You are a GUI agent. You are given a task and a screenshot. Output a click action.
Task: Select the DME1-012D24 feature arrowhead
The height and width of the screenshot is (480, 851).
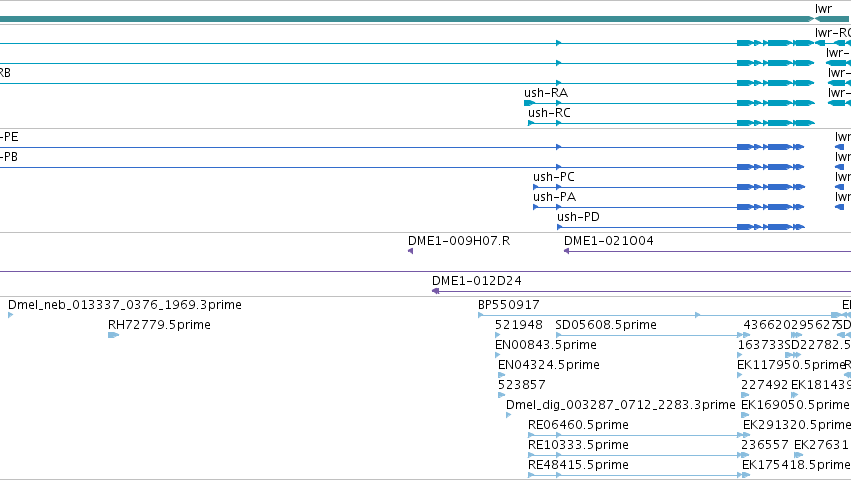(x=435, y=292)
